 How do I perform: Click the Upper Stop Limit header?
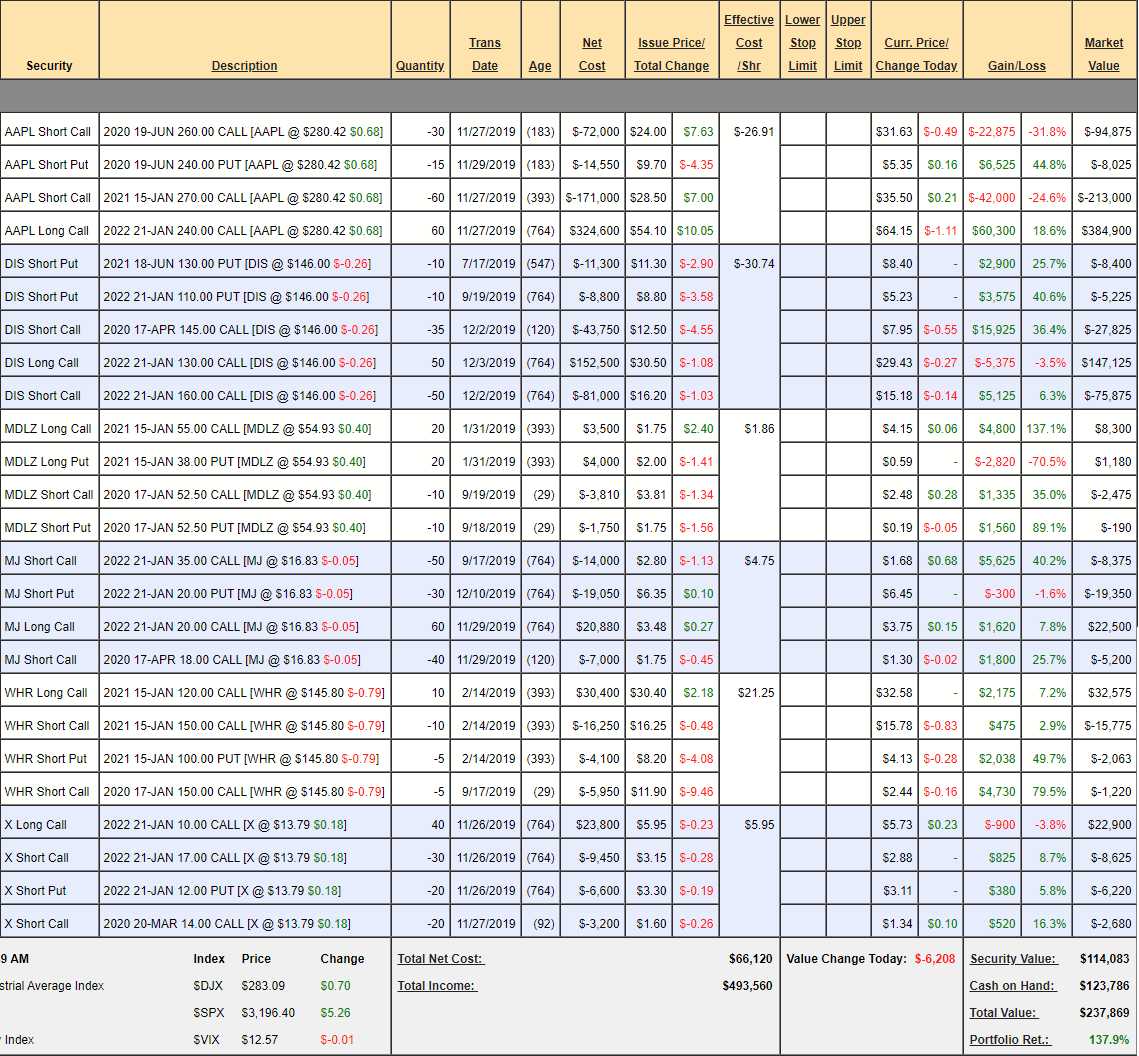coord(848,43)
